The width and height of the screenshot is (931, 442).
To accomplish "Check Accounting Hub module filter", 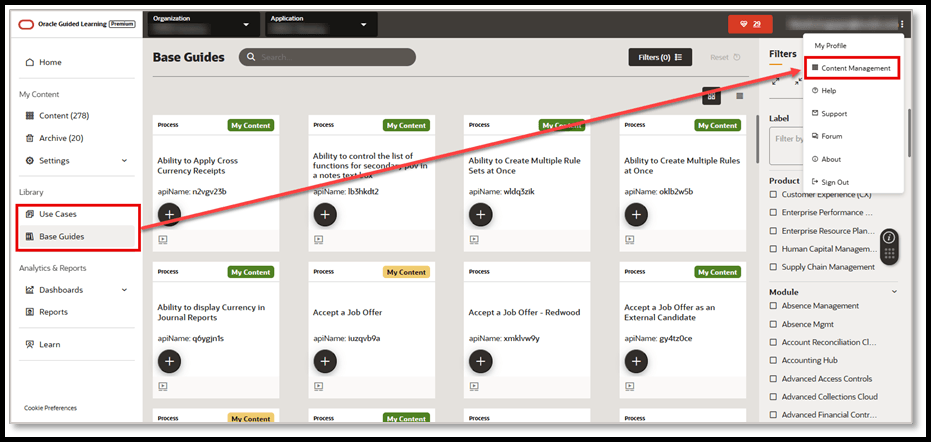I will [773, 360].
